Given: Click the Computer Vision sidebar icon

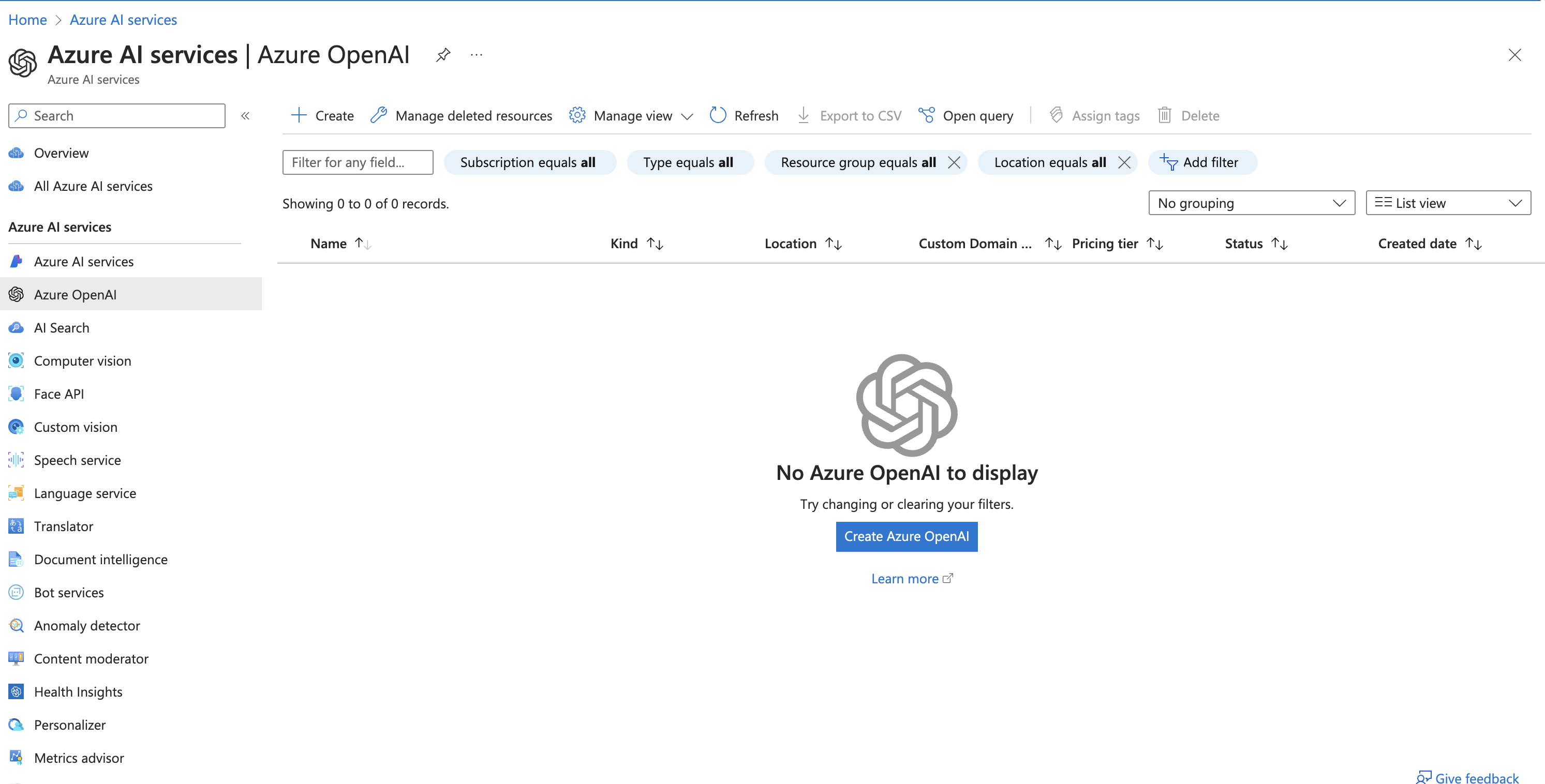Looking at the screenshot, I should [18, 360].
